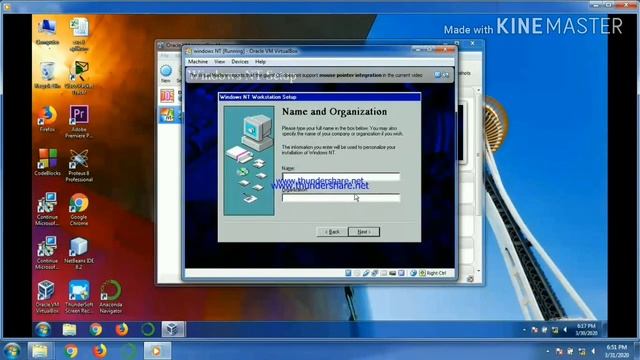Click Firefox on the inner taskbar
This screenshot has width=640, height=360.
(x=122, y=329)
